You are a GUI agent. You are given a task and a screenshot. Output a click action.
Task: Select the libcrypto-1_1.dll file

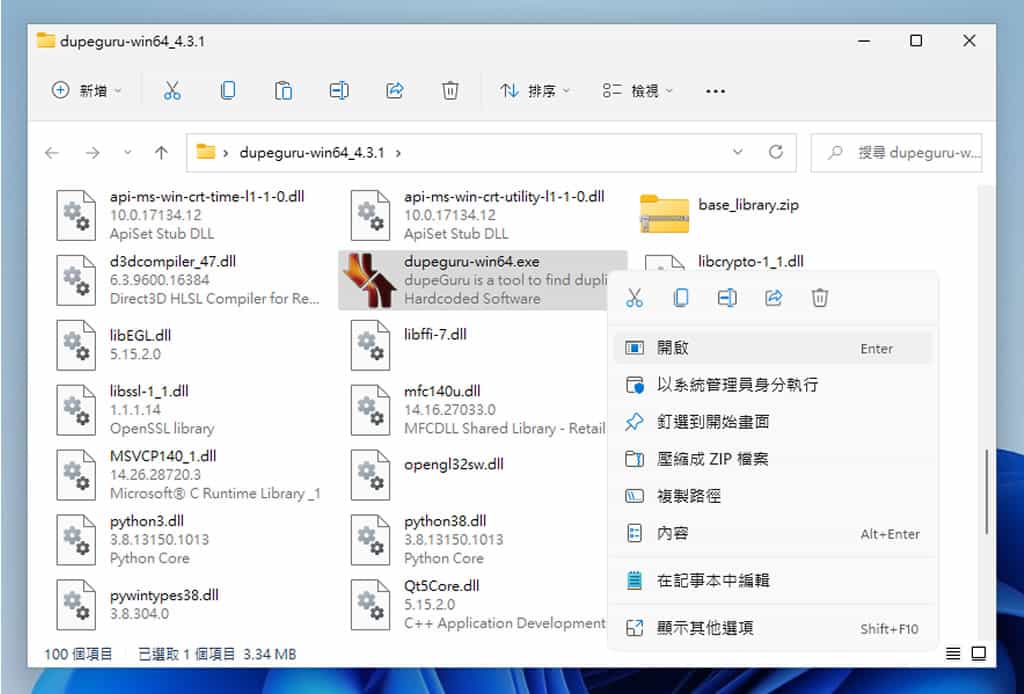tap(750, 261)
